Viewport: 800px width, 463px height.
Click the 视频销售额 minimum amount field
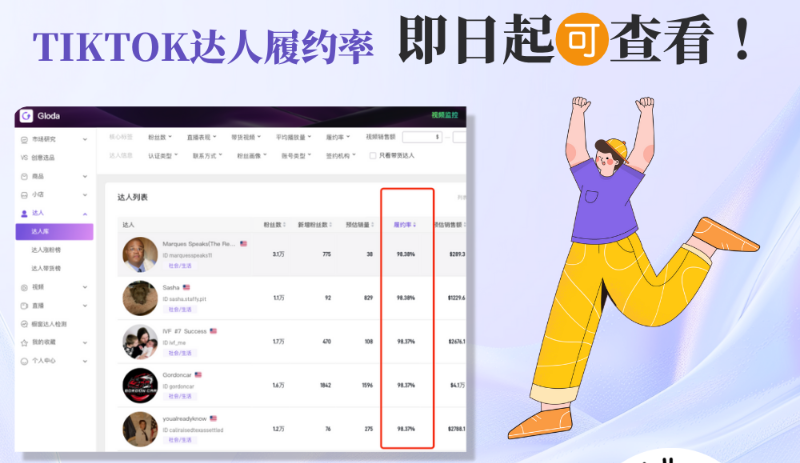(422, 137)
